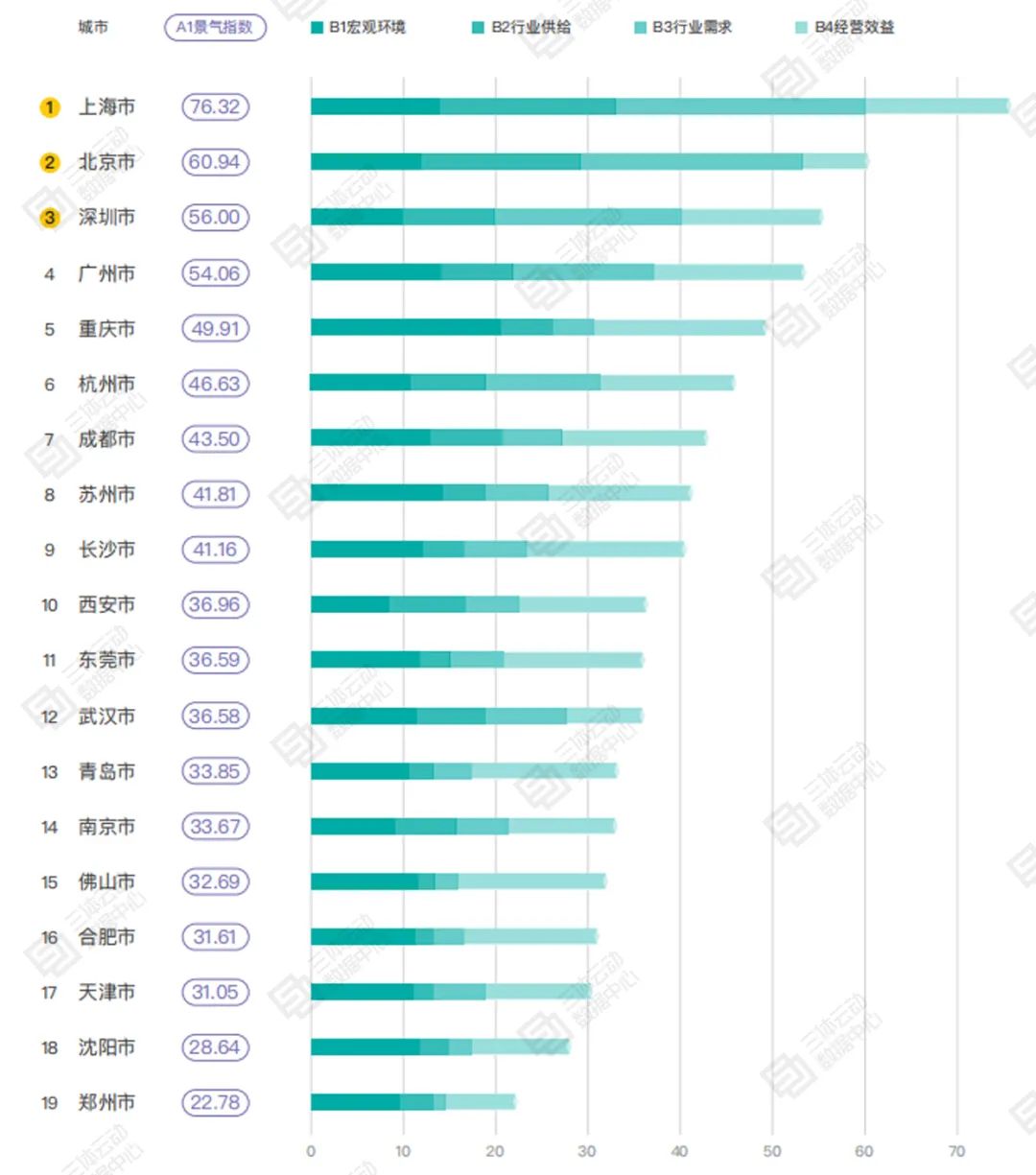Click the B1宏观环境 legend color swatch
Image resolution: width=1036 pixels, height=1175 pixels.
[317, 28]
